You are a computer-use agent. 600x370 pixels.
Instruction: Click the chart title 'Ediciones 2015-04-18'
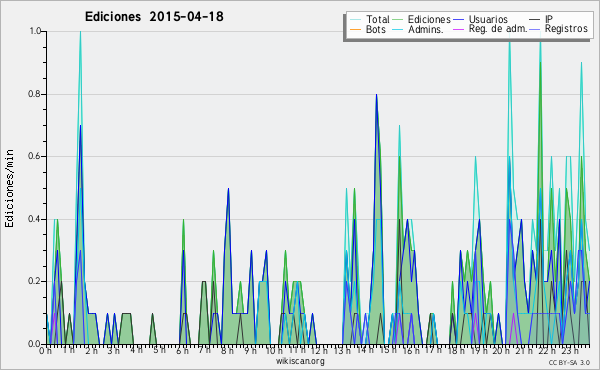click(154, 17)
